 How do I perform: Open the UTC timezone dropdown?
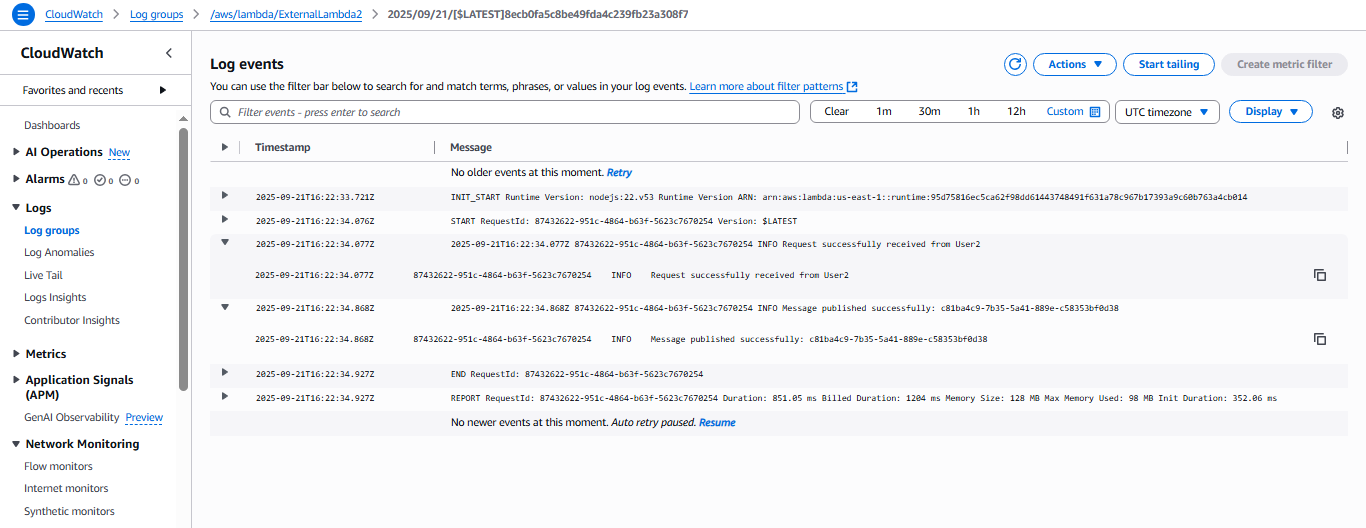[1167, 112]
